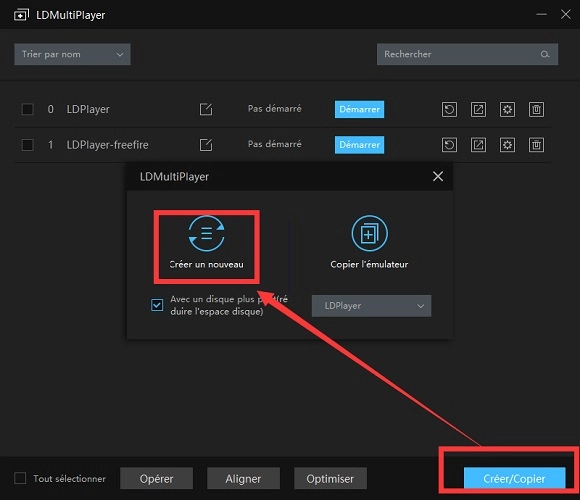Click the rename icon for LDPlayer-freefire

(206, 145)
